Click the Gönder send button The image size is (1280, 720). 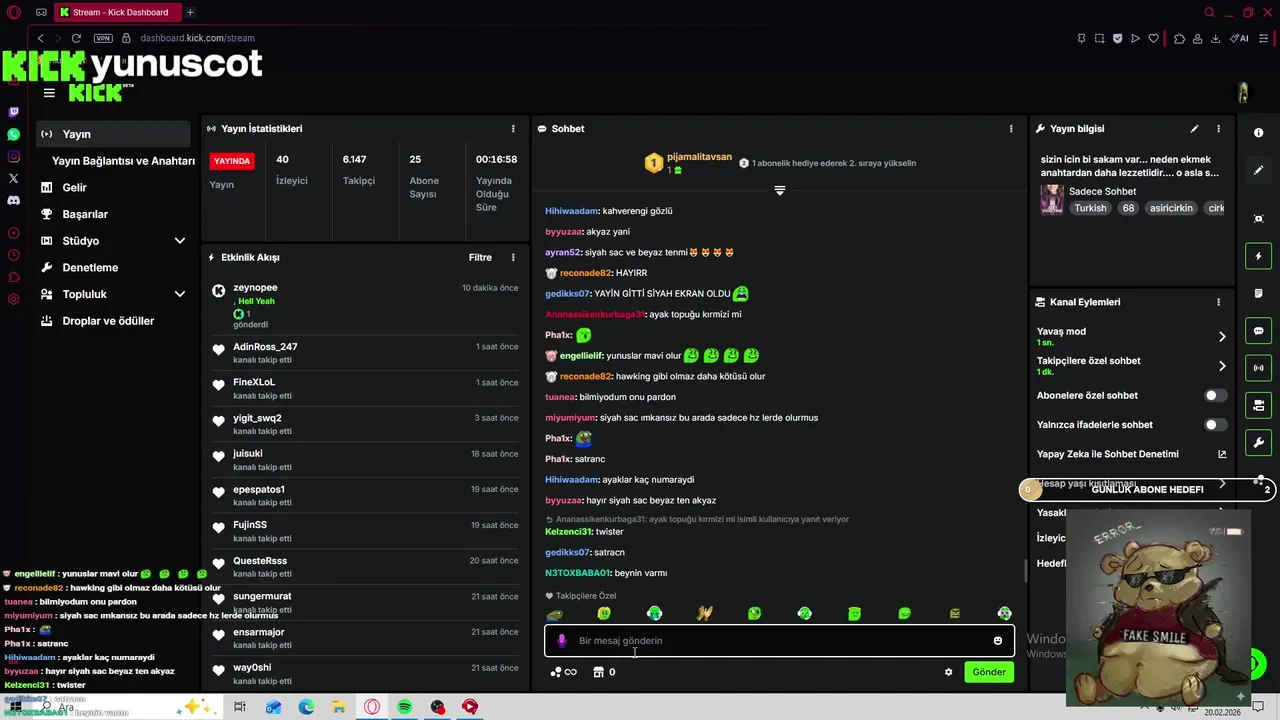tap(989, 672)
